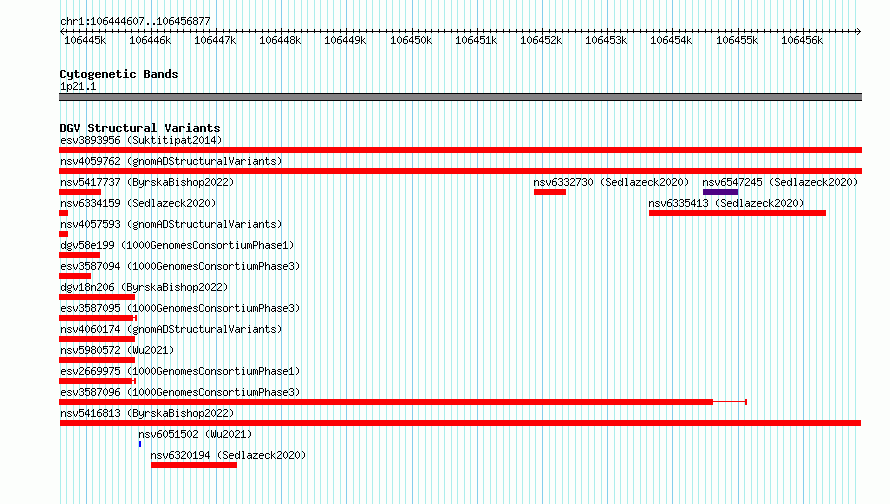Click the red nsv6332730 variant bar

click(x=550, y=192)
